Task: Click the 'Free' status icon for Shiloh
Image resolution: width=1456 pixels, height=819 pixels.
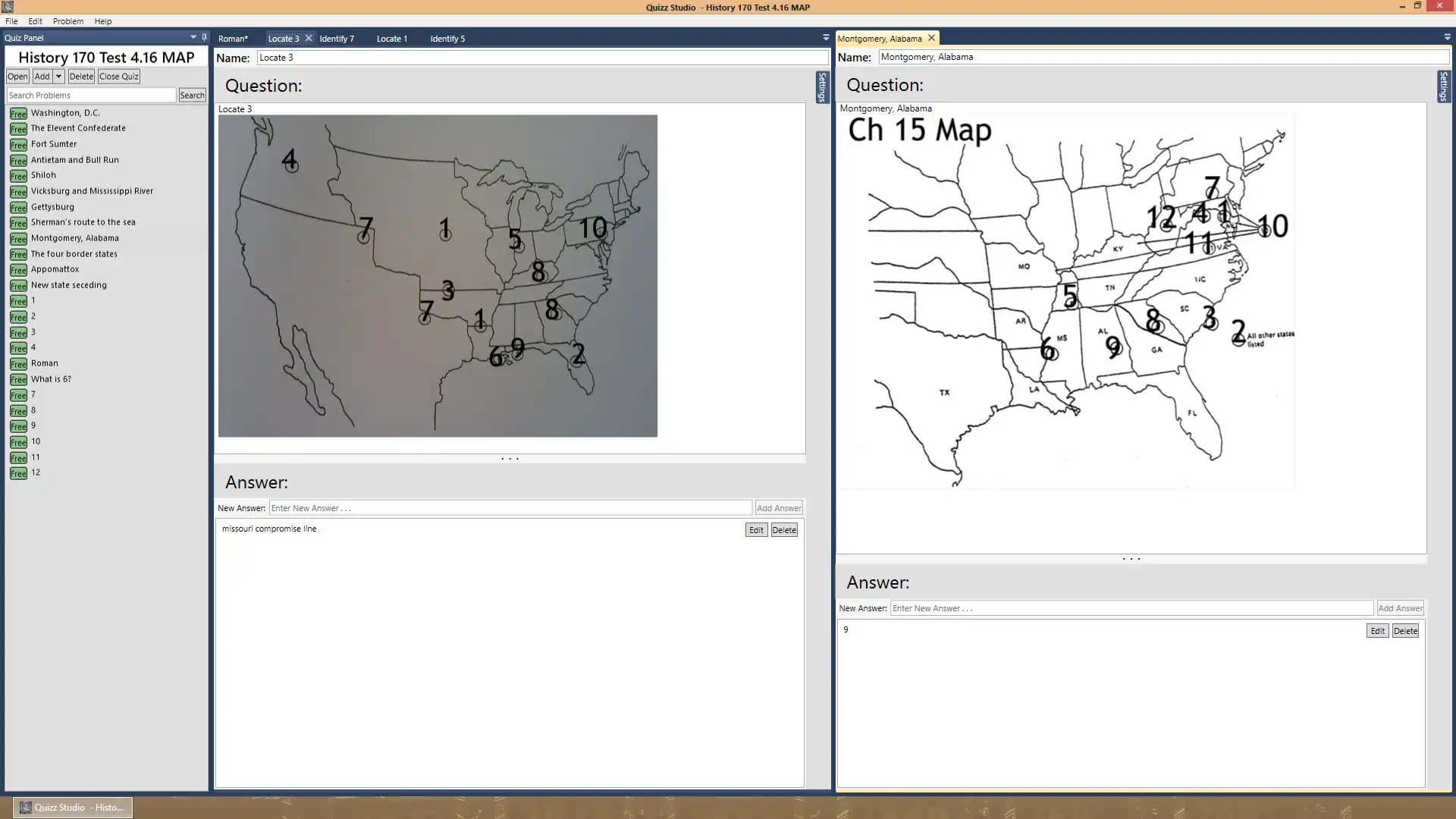Action: pos(18,175)
